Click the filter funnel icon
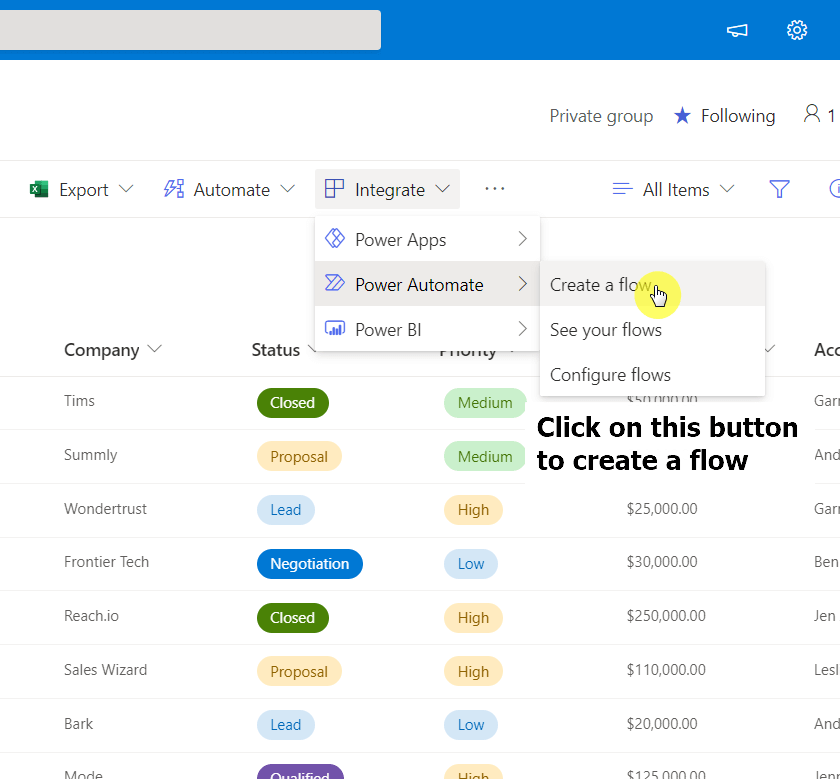Image resolution: width=840 pixels, height=779 pixels. pyautogui.click(x=779, y=189)
